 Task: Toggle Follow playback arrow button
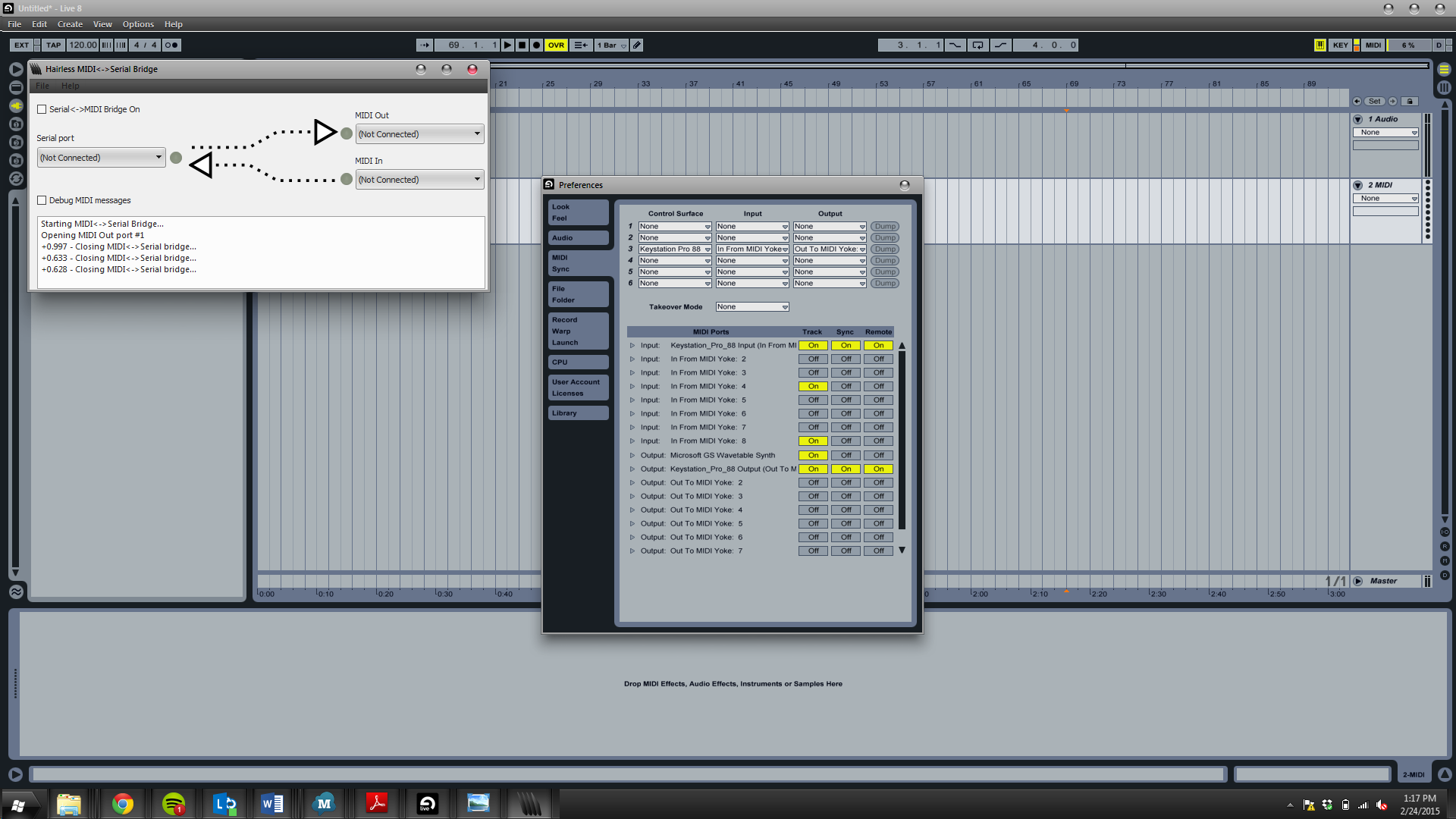pyautogui.click(x=425, y=45)
